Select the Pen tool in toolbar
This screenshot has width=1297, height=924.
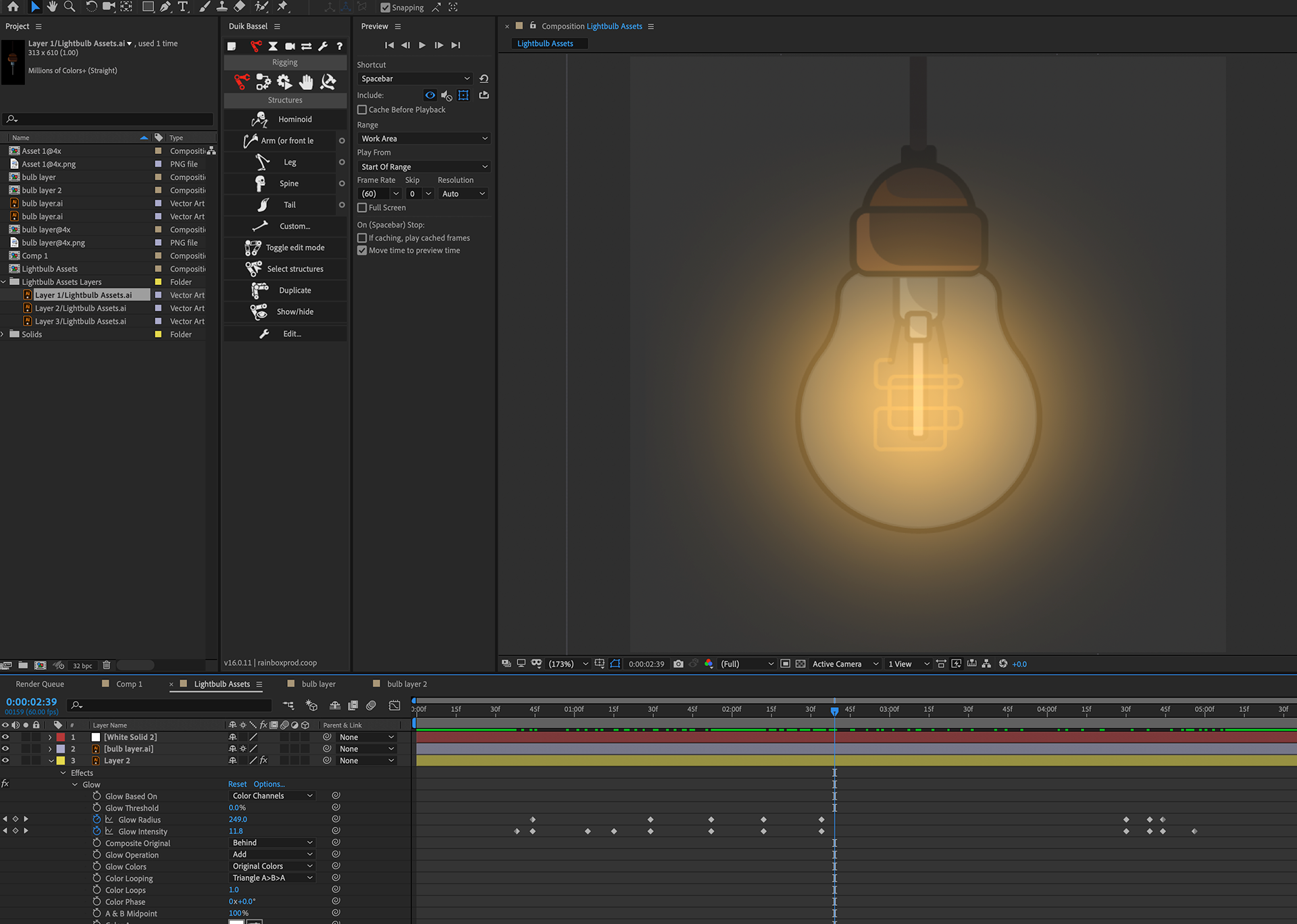click(165, 7)
